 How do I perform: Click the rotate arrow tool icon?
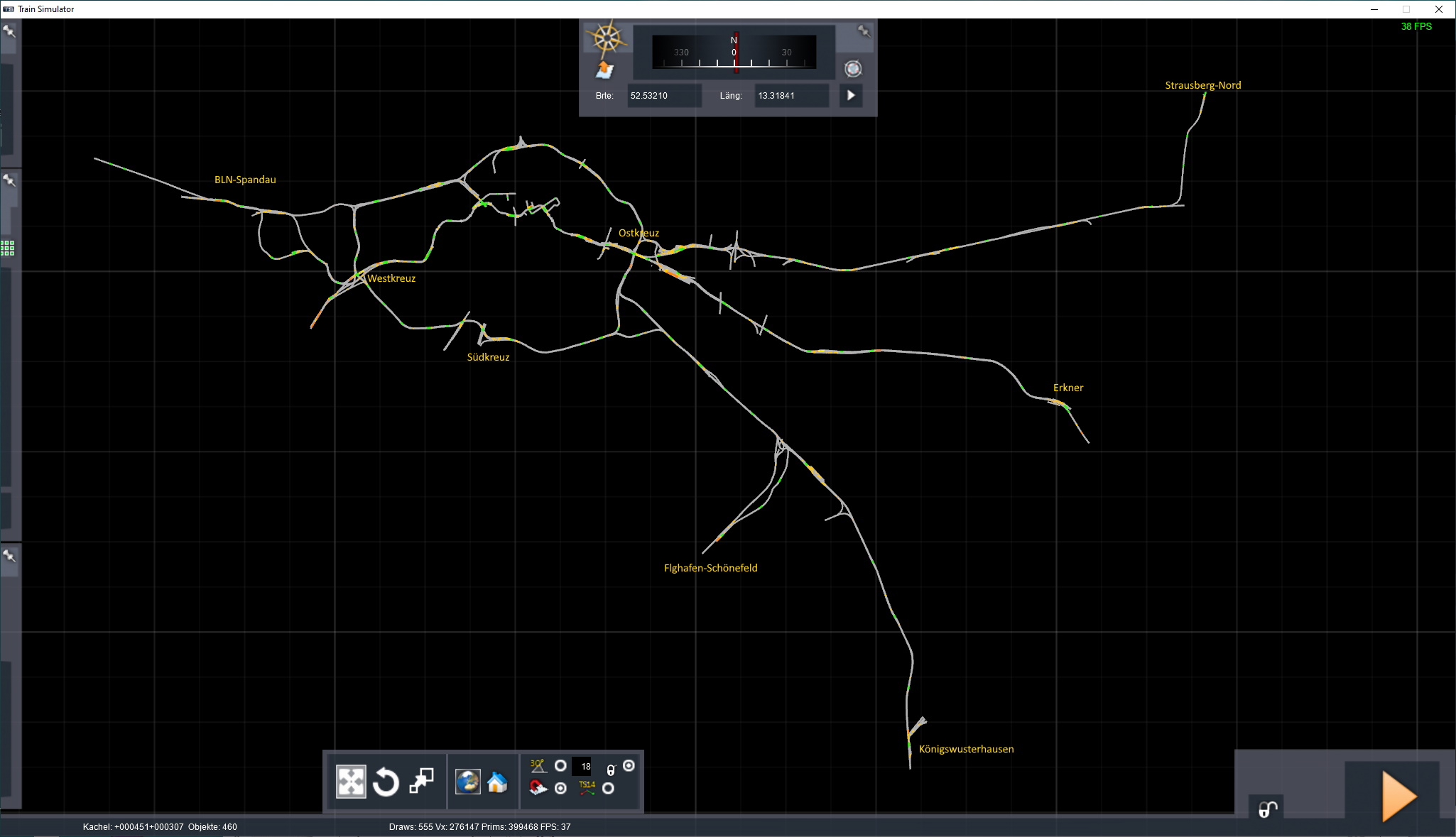pyautogui.click(x=386, y=782)
